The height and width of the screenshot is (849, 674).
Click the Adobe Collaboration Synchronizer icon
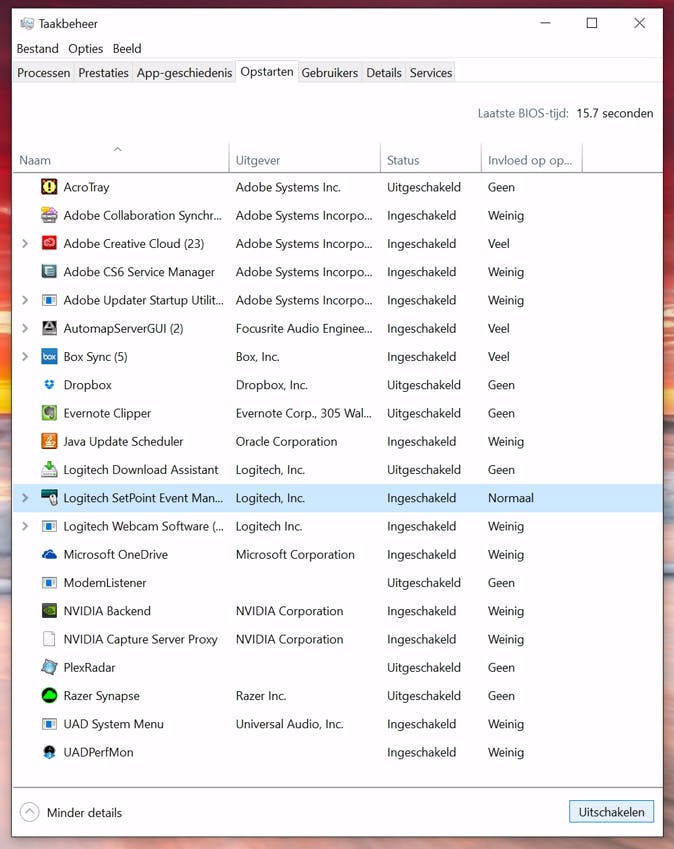(49, 215)
